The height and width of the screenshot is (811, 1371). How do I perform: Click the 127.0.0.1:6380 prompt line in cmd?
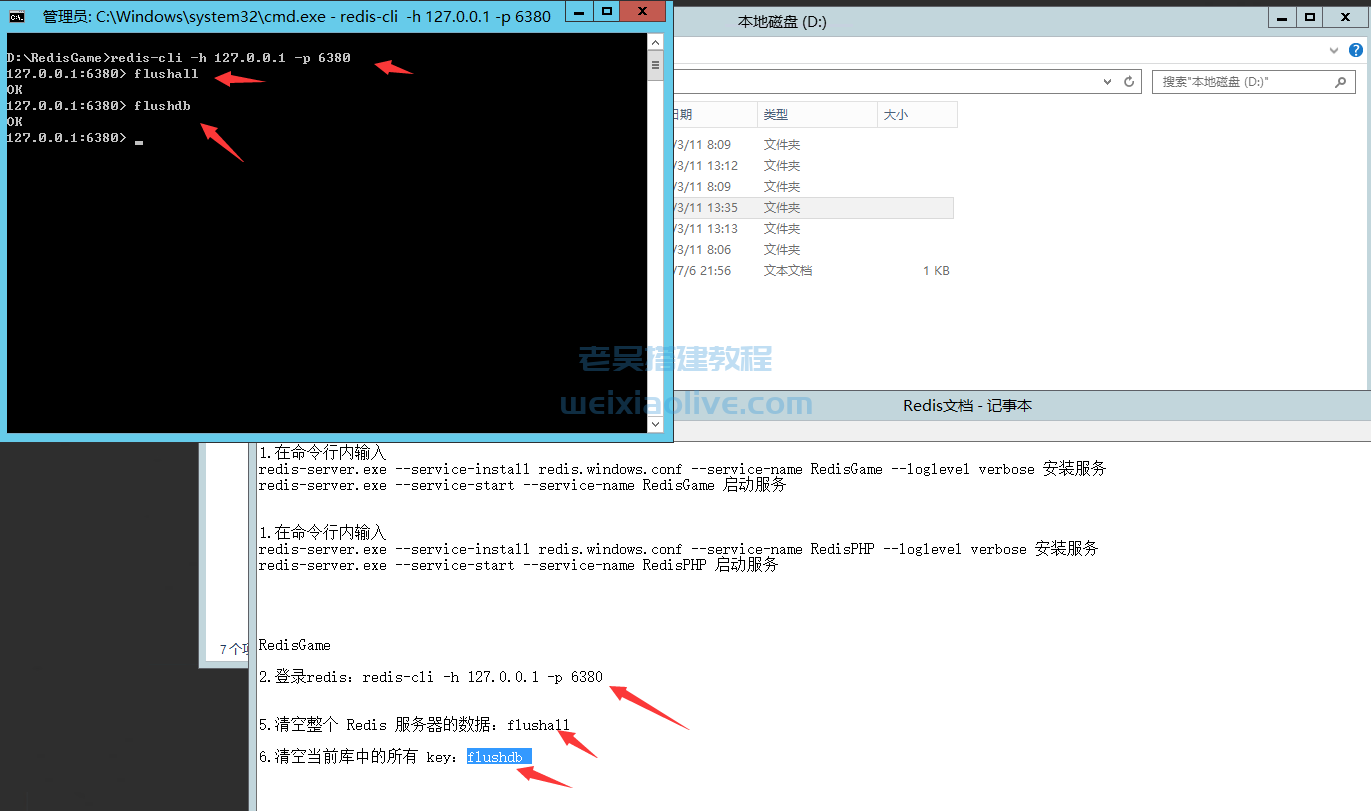[66, 137]
